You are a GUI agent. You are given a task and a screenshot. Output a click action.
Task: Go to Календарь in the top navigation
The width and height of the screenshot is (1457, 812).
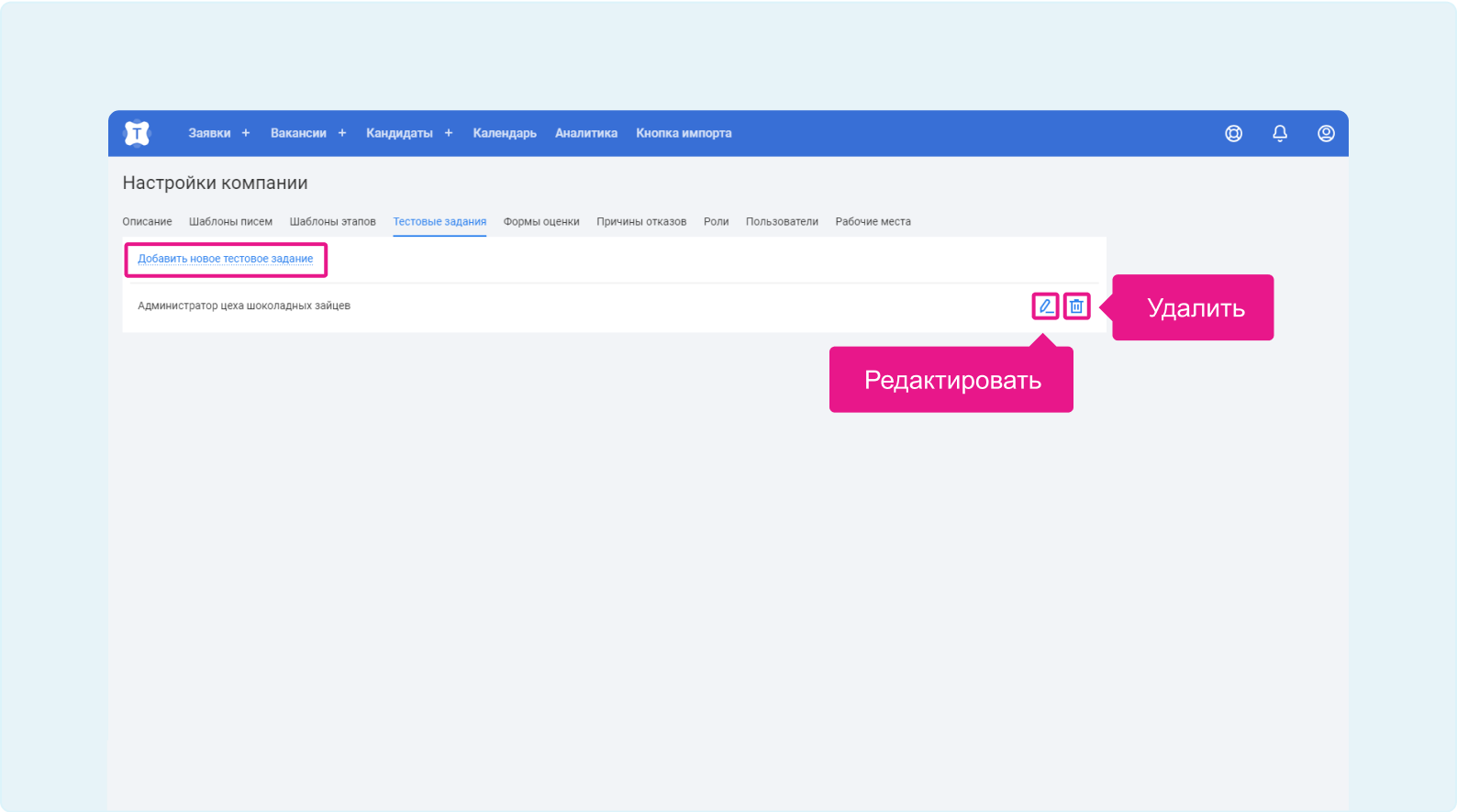[505, 133]
